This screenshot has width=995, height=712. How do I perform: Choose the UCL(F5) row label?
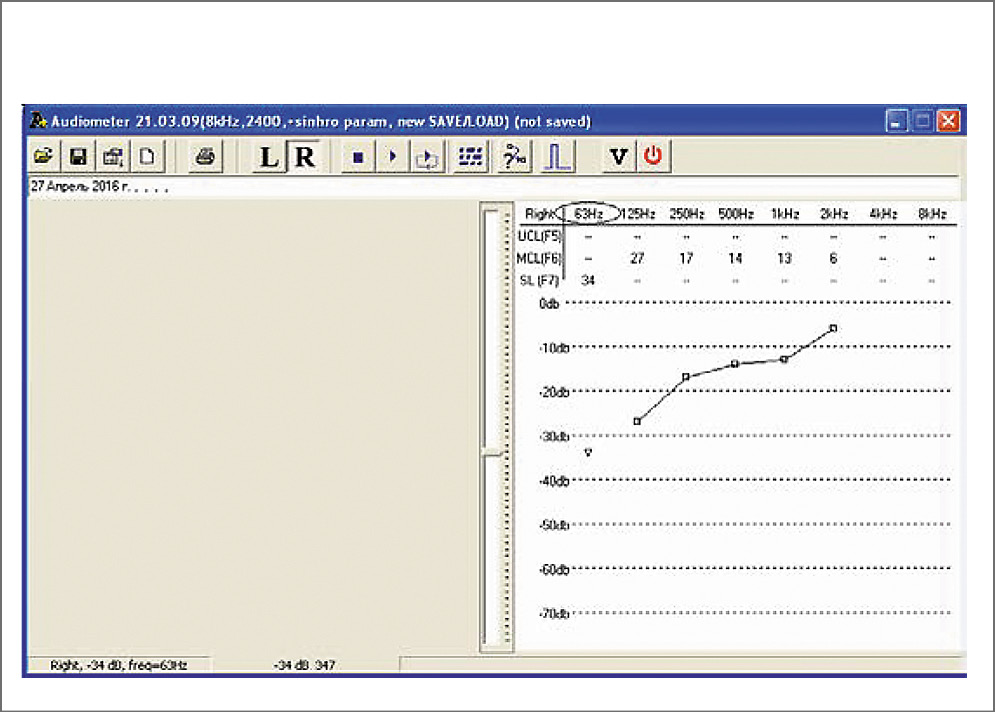539,237
